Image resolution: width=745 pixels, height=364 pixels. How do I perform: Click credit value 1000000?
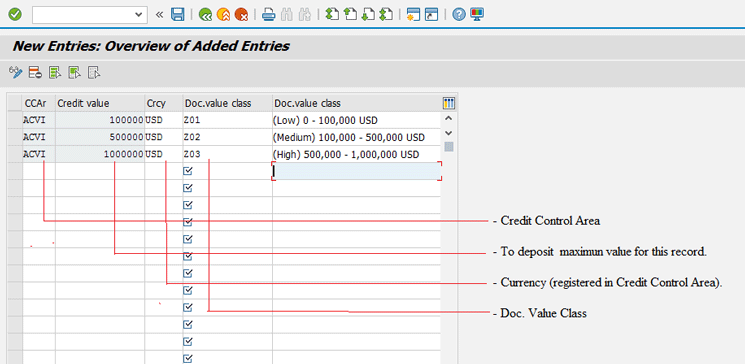[100, 154]
